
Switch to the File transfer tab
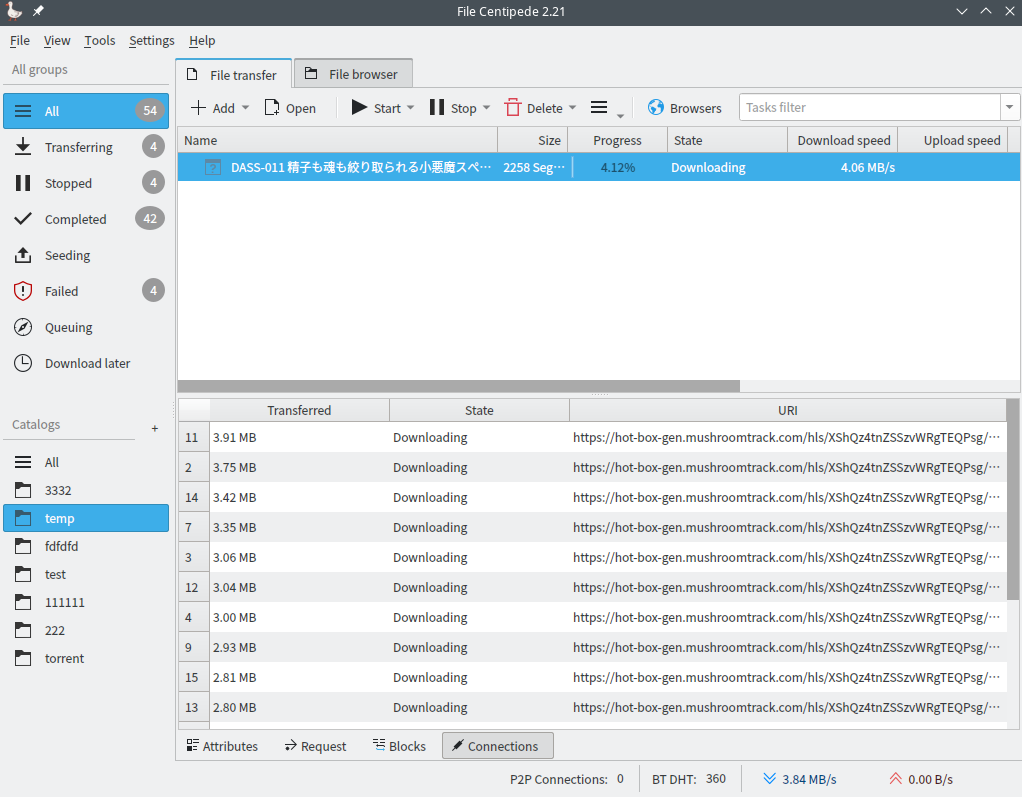(x=233, y=74)
